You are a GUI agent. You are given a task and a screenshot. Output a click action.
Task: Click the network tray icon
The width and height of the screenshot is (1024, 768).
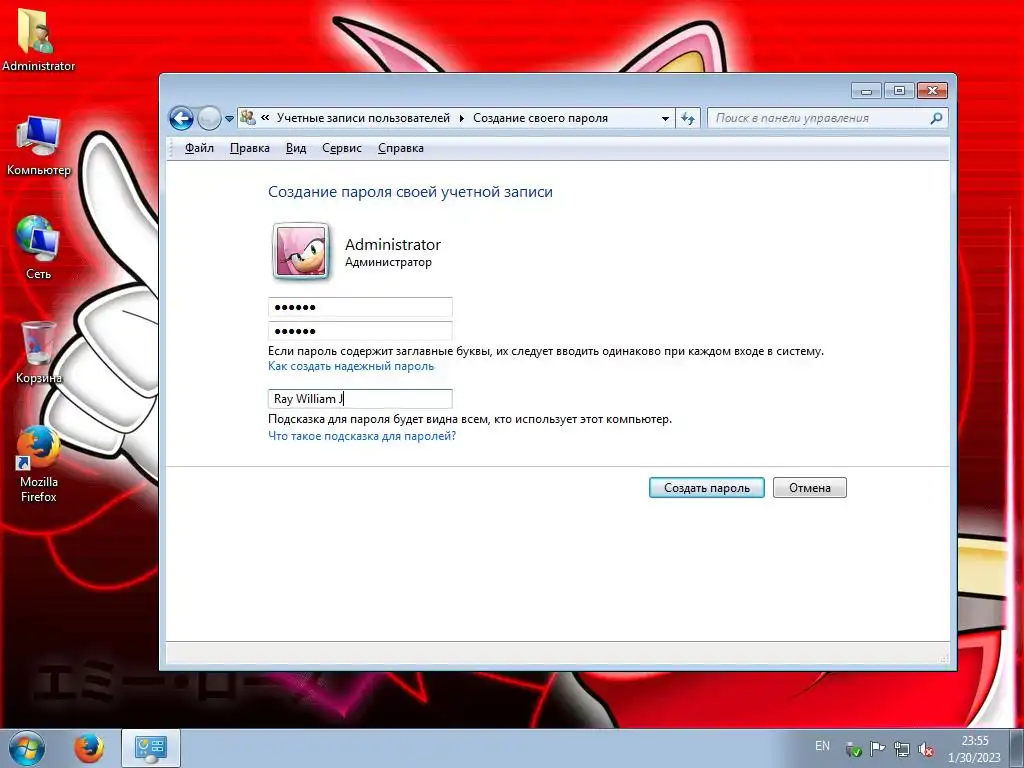tap(902, 749)
